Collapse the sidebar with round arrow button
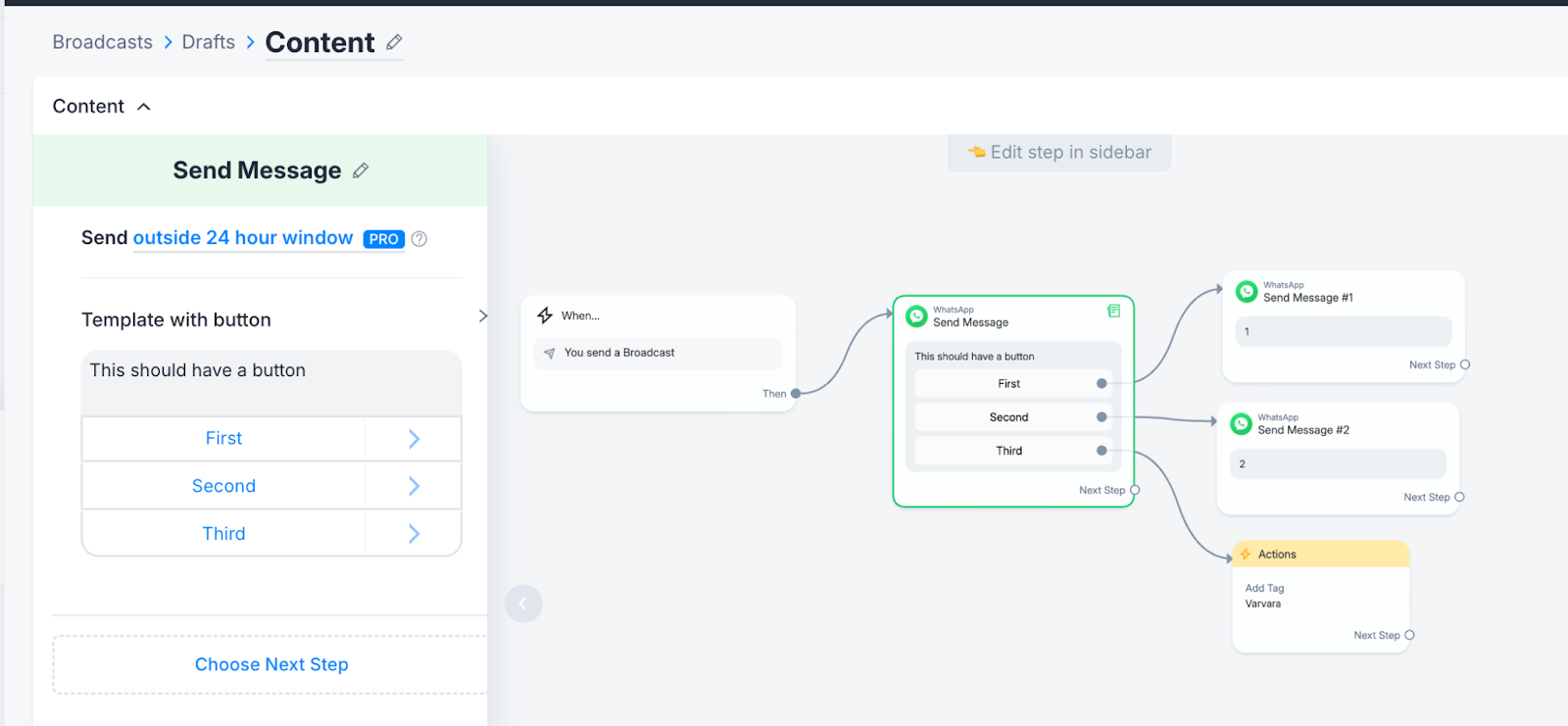The image size is (1568, 726). coord(523,604)
